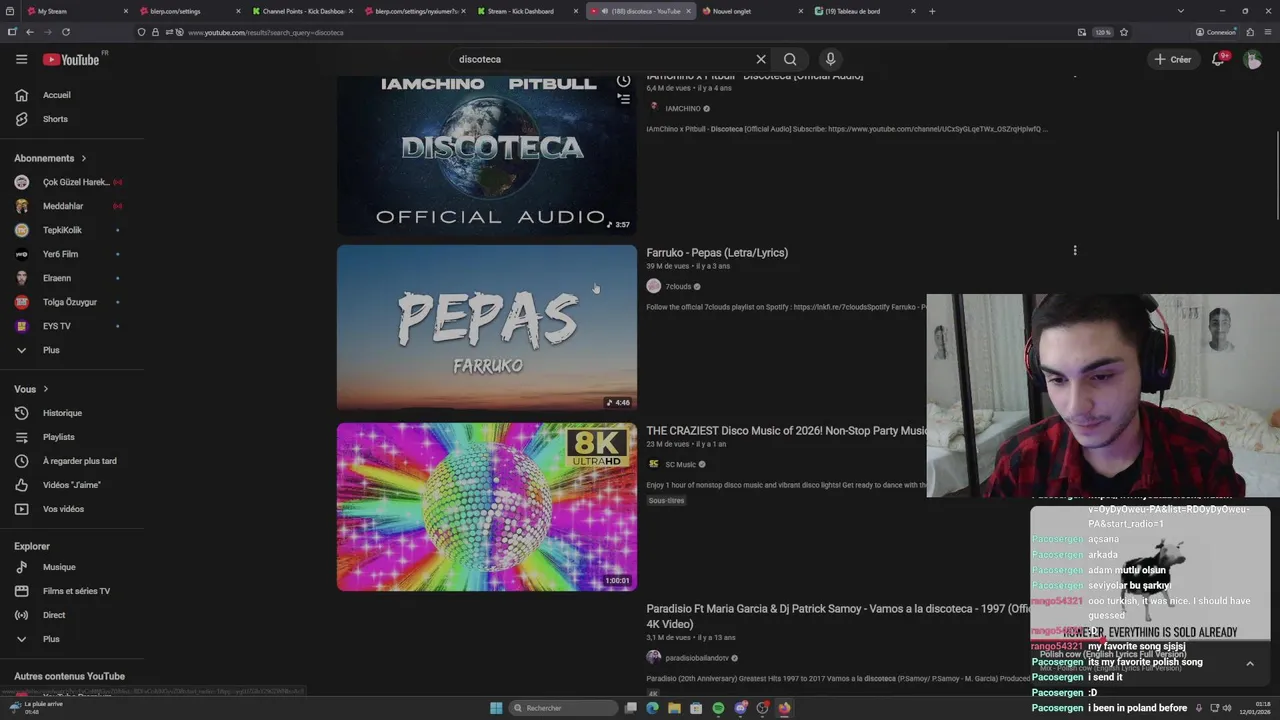Open the IAMCHINO channel link

coord(683,108)
